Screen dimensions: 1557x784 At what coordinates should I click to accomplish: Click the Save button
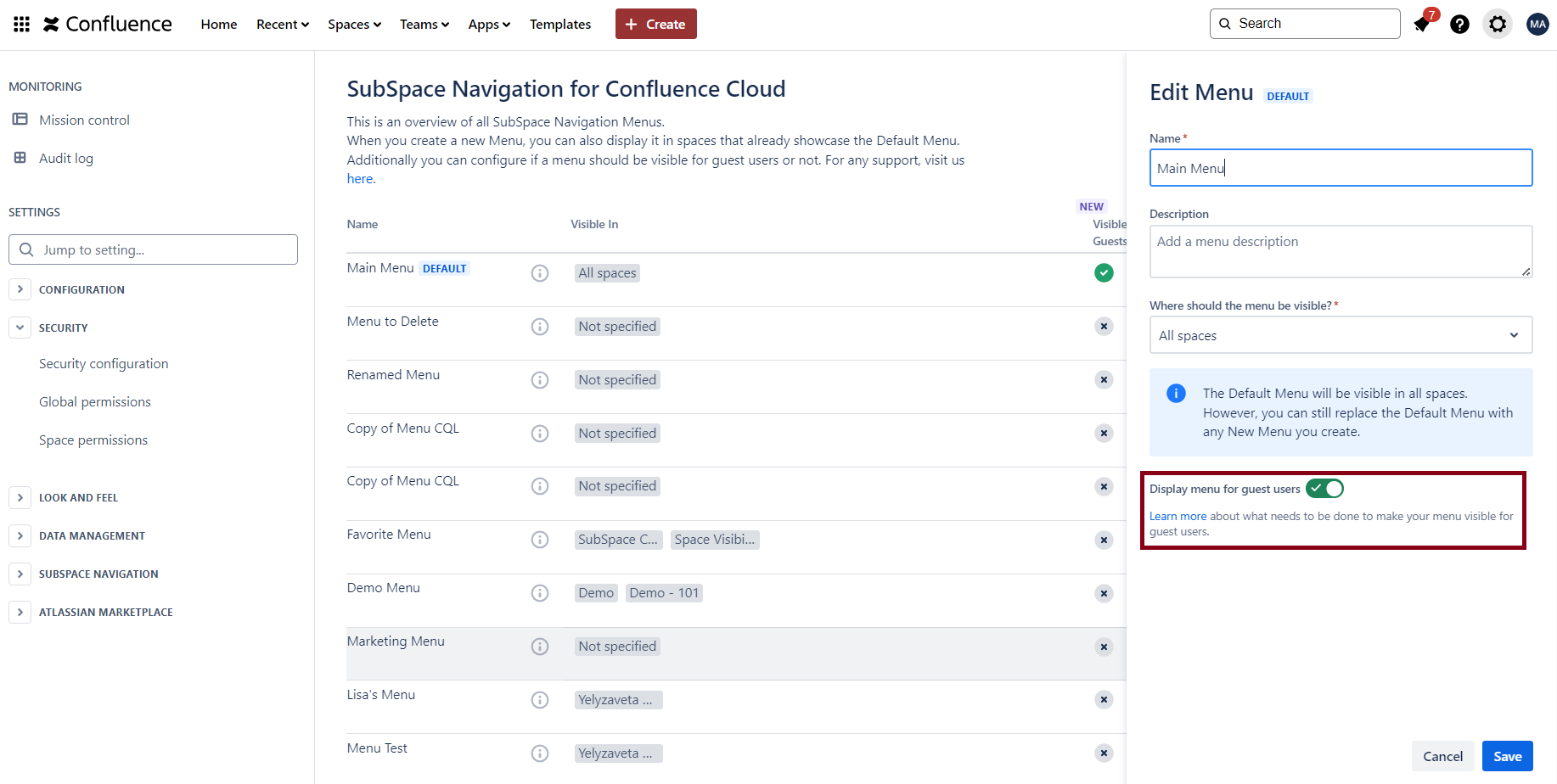coord(1507,756)
